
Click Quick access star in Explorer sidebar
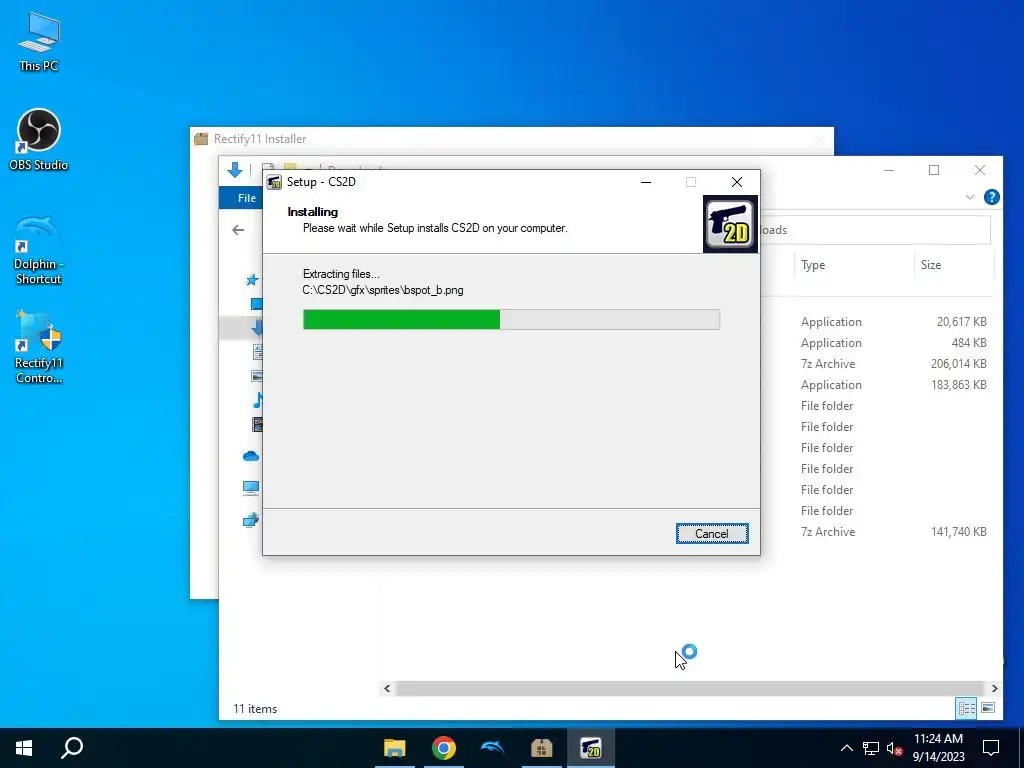(252, 280)
